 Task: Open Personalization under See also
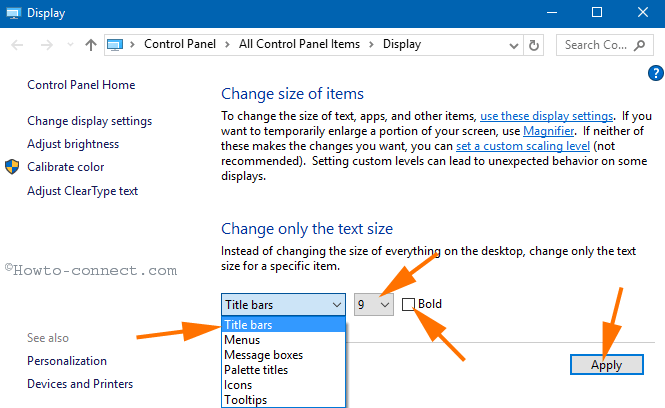pos(67,361)
